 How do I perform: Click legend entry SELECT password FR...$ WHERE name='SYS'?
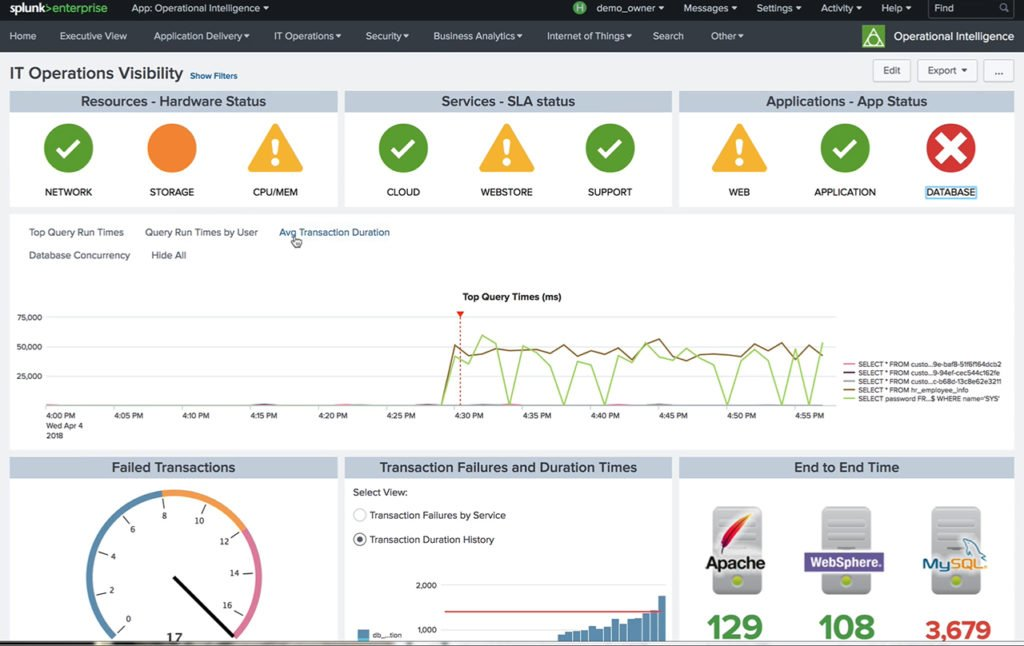coord(922,398)
